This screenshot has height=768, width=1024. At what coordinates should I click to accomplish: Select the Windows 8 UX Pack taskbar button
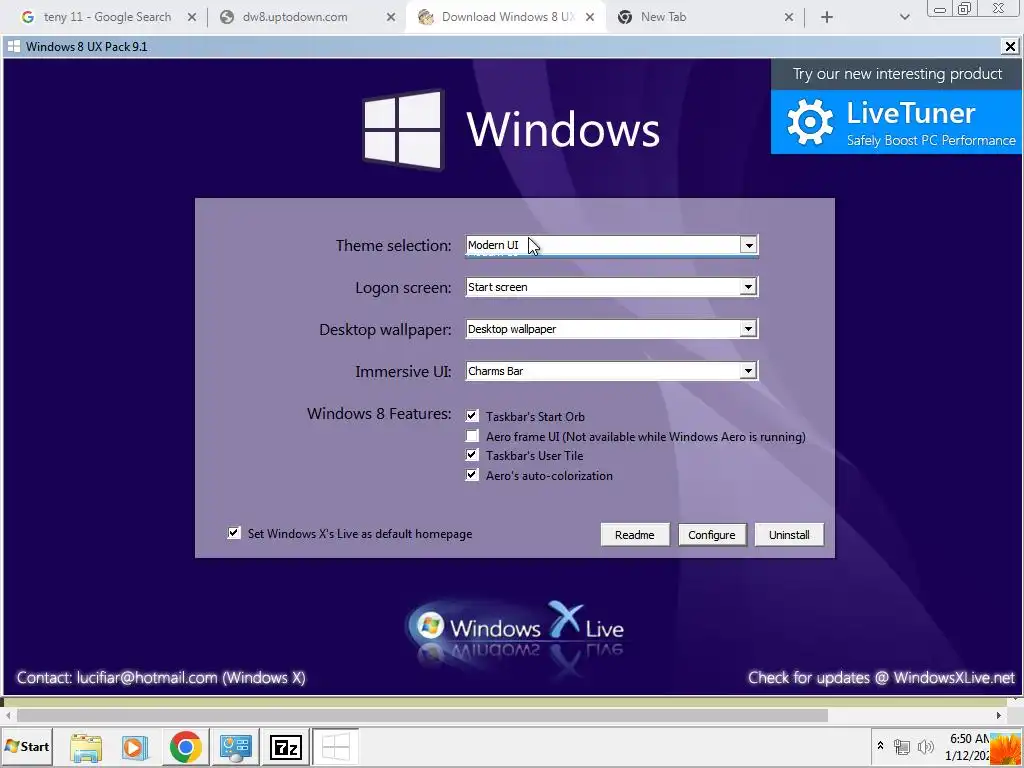pyautogui.click(x=336, y=746)
